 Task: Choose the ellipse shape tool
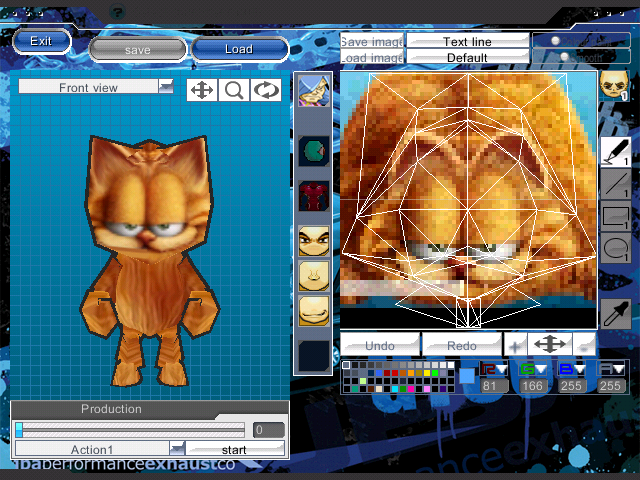click(616, 248)
